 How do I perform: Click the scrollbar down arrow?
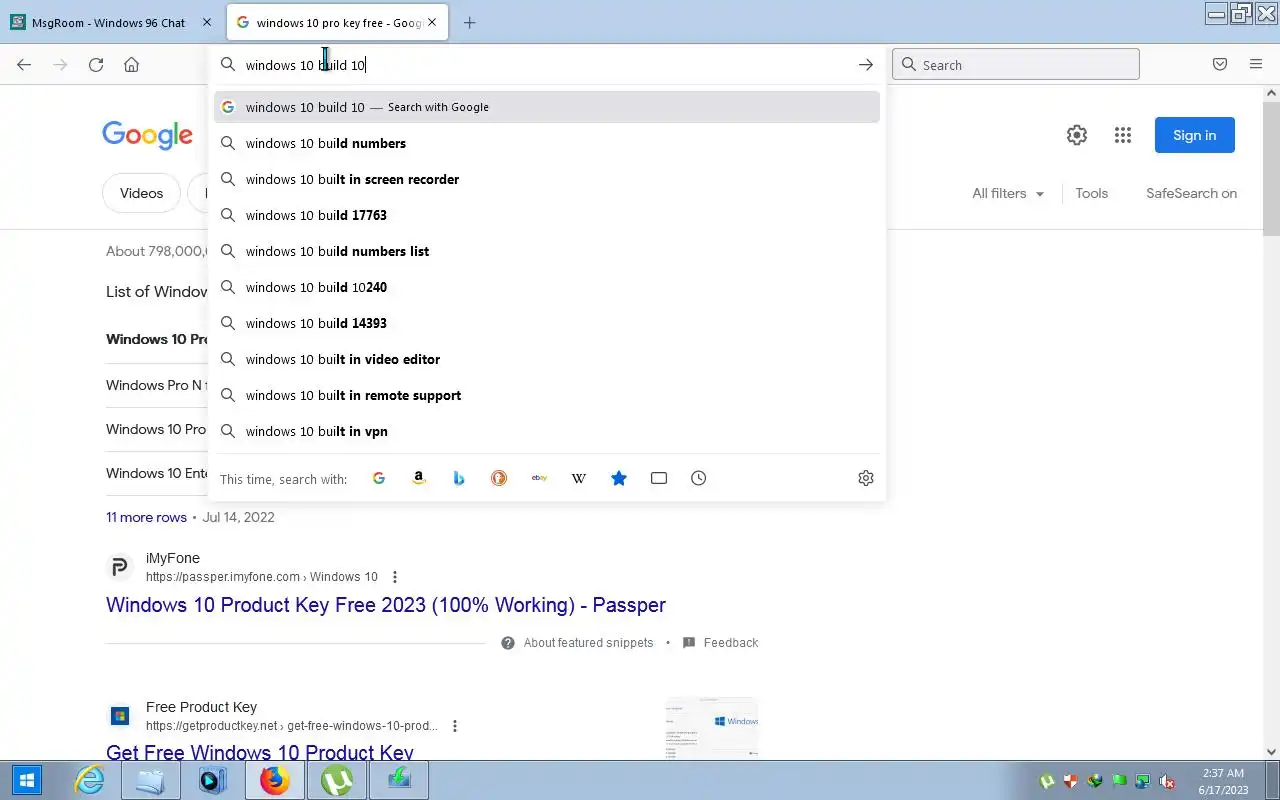pyautogui.click(x=1272, y=752)
